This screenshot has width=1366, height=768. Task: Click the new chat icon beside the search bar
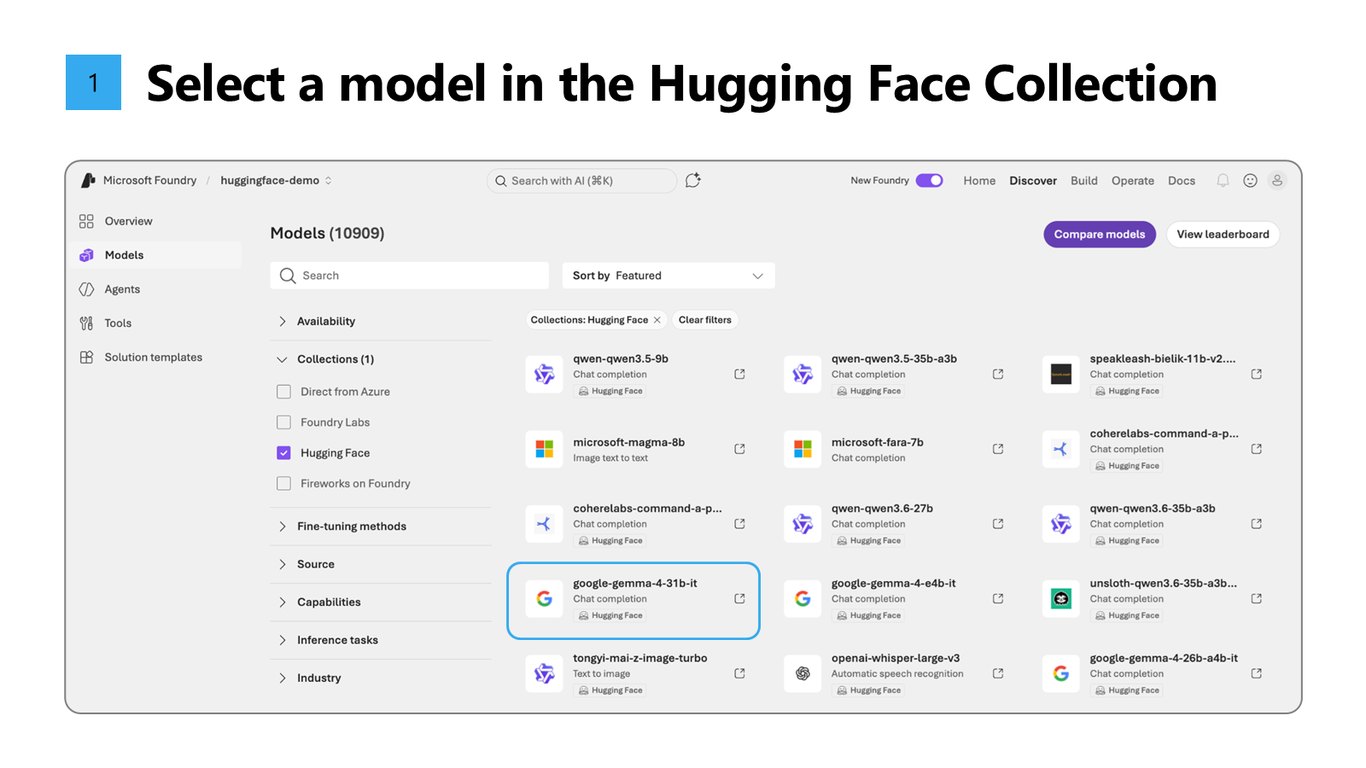click(x=693, y=180)
